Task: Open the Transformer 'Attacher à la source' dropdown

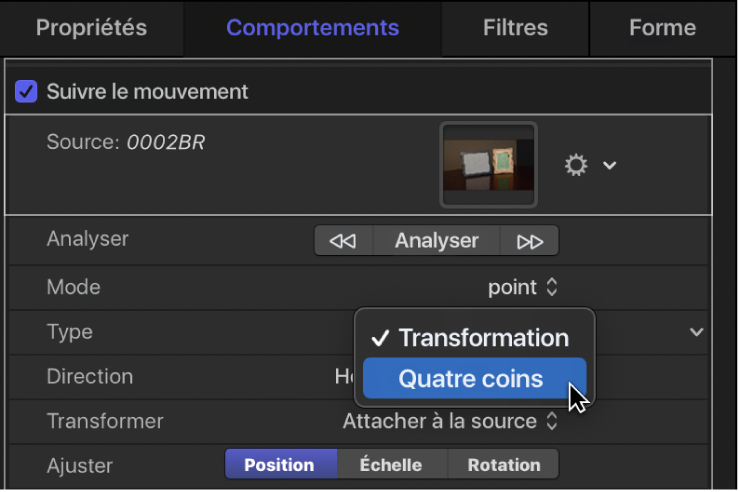Action: pyautogui.click(x=450, y=421)
